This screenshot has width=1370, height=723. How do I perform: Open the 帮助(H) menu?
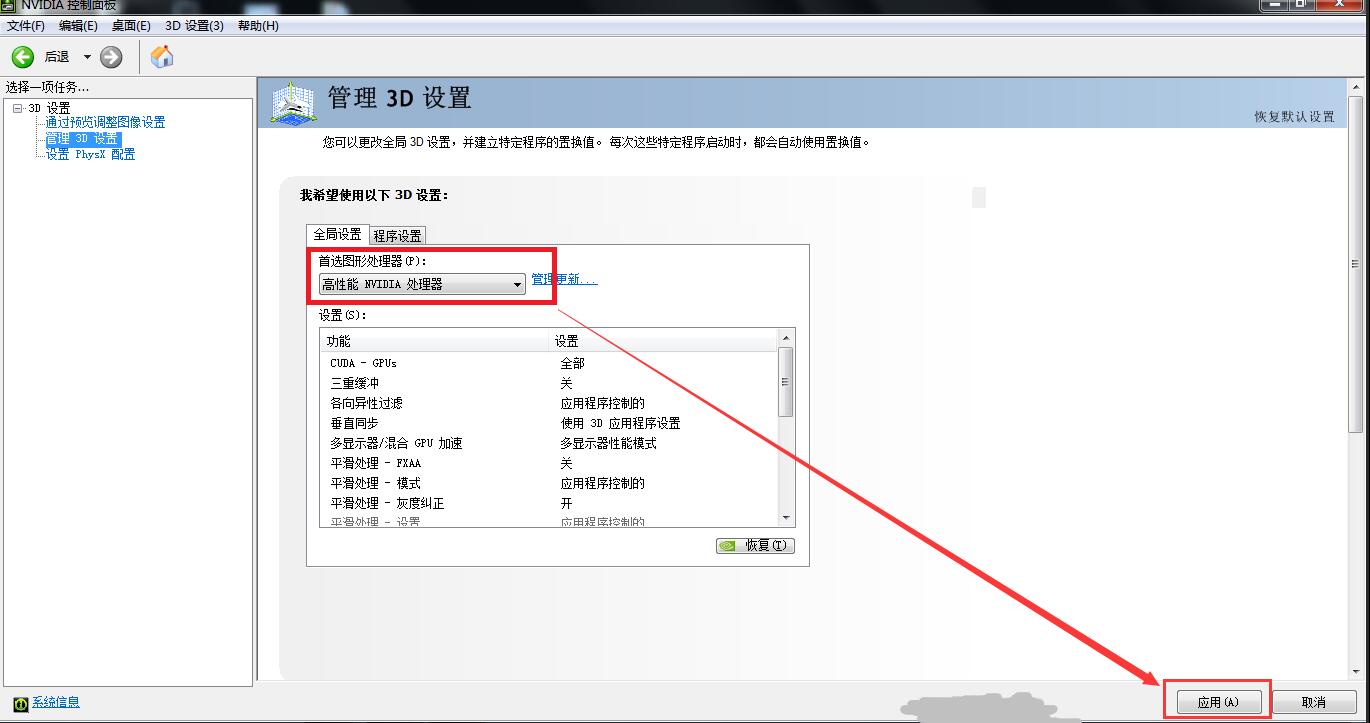[258, 26]
